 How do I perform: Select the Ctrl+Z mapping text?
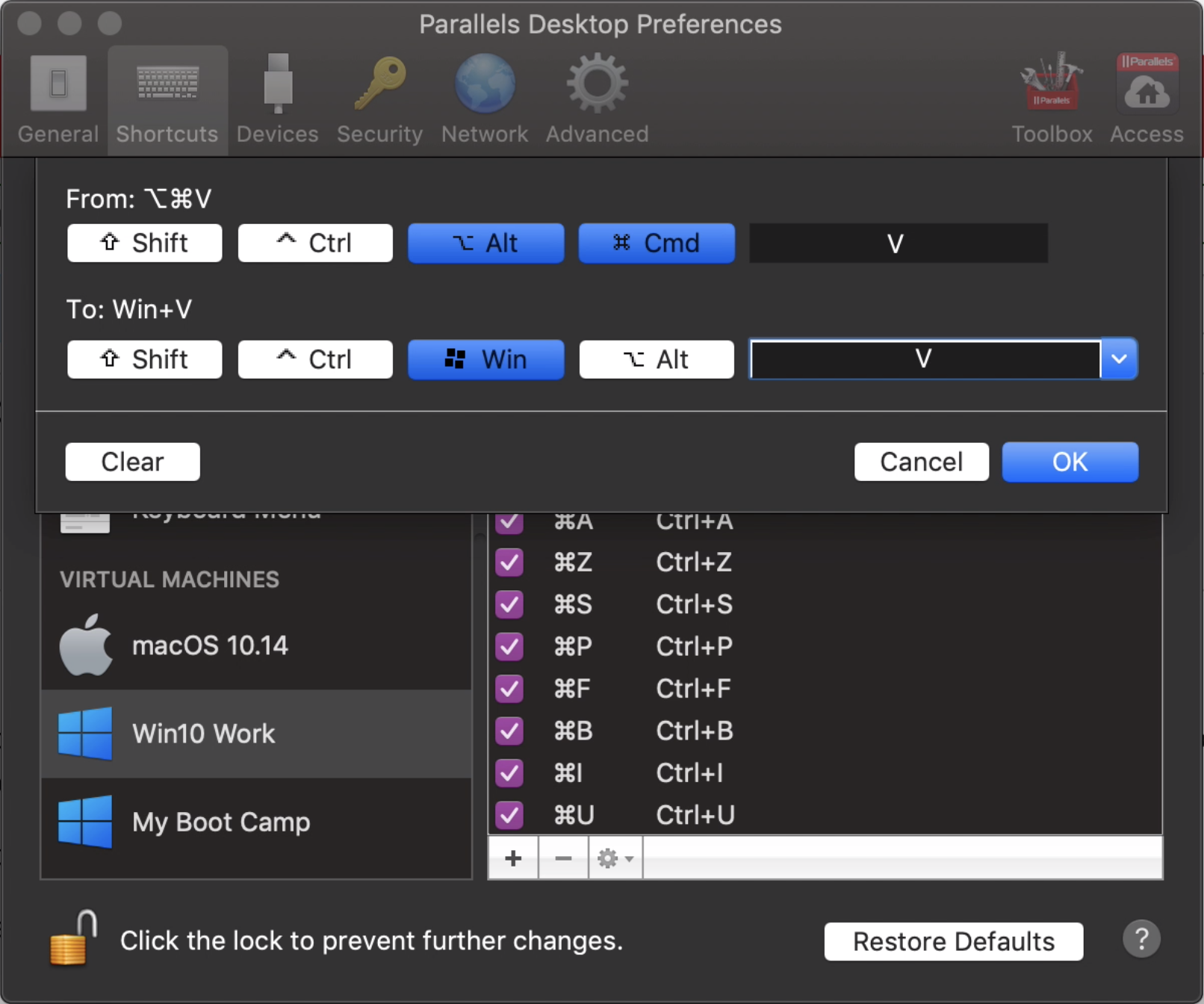694,562
